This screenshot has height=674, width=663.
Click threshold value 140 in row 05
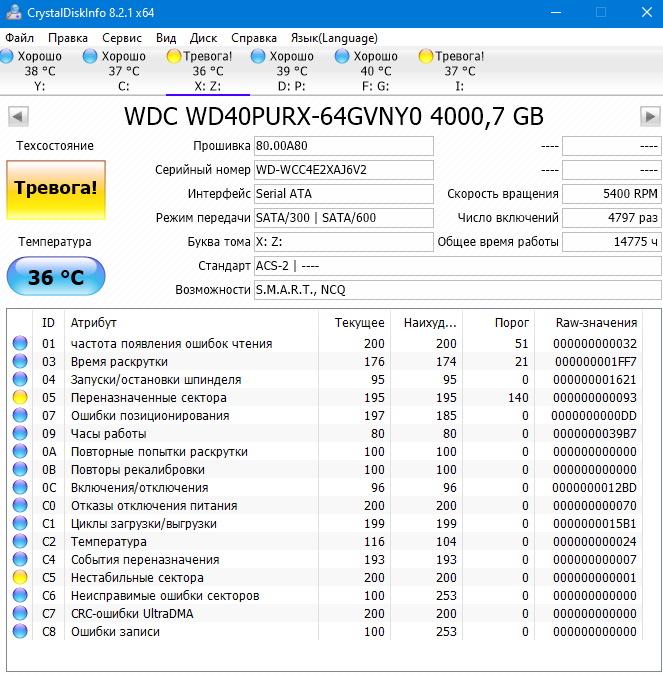(x=518, y=398)
